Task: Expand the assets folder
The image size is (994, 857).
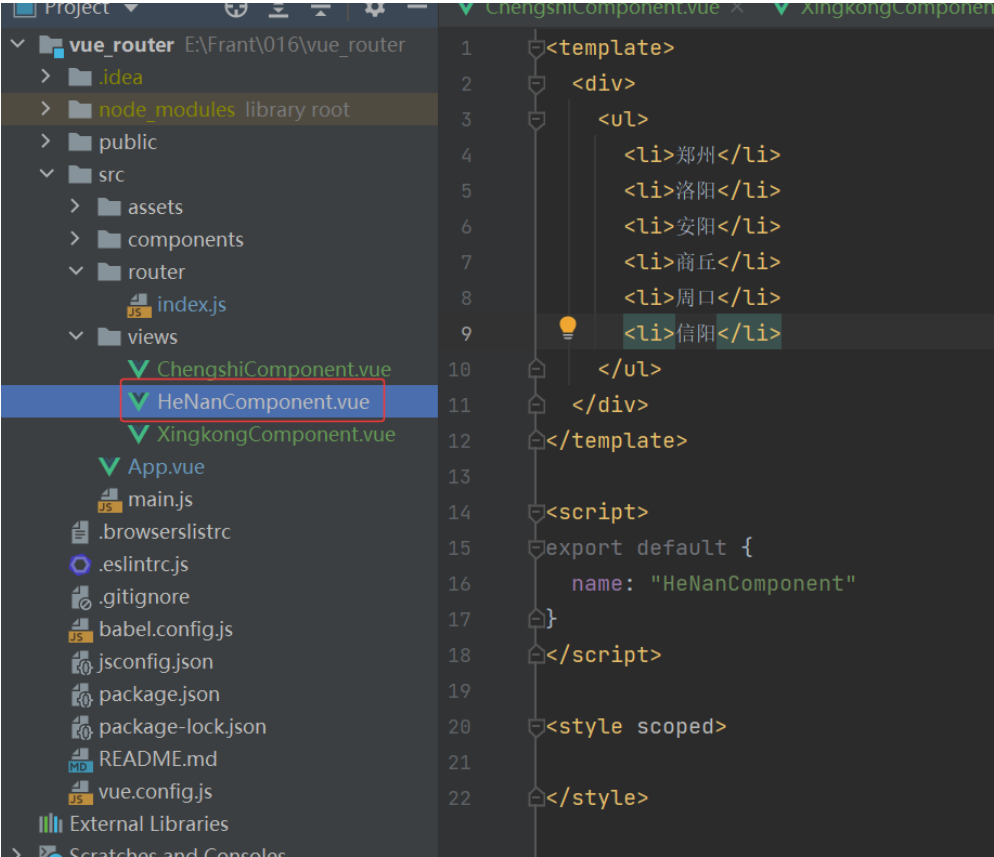Action: pos(75,206)
